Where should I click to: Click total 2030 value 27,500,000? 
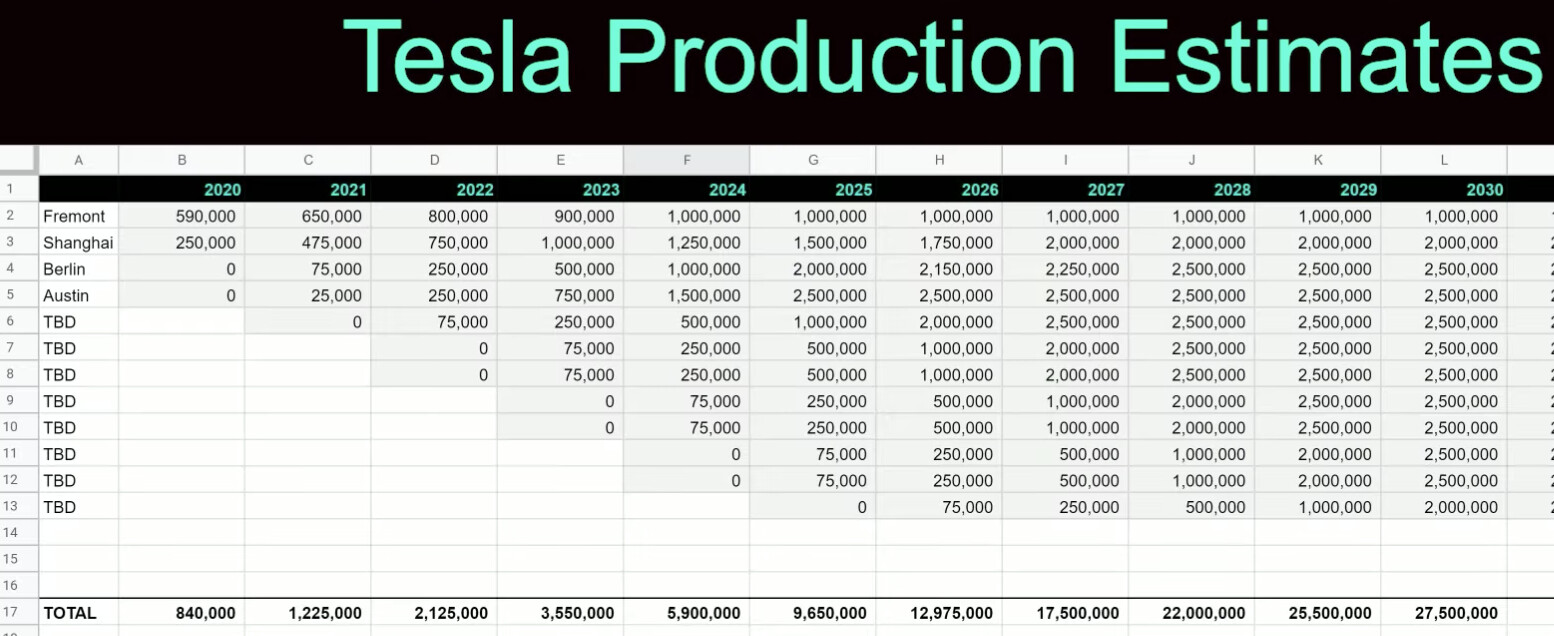tap(1444, 613)
